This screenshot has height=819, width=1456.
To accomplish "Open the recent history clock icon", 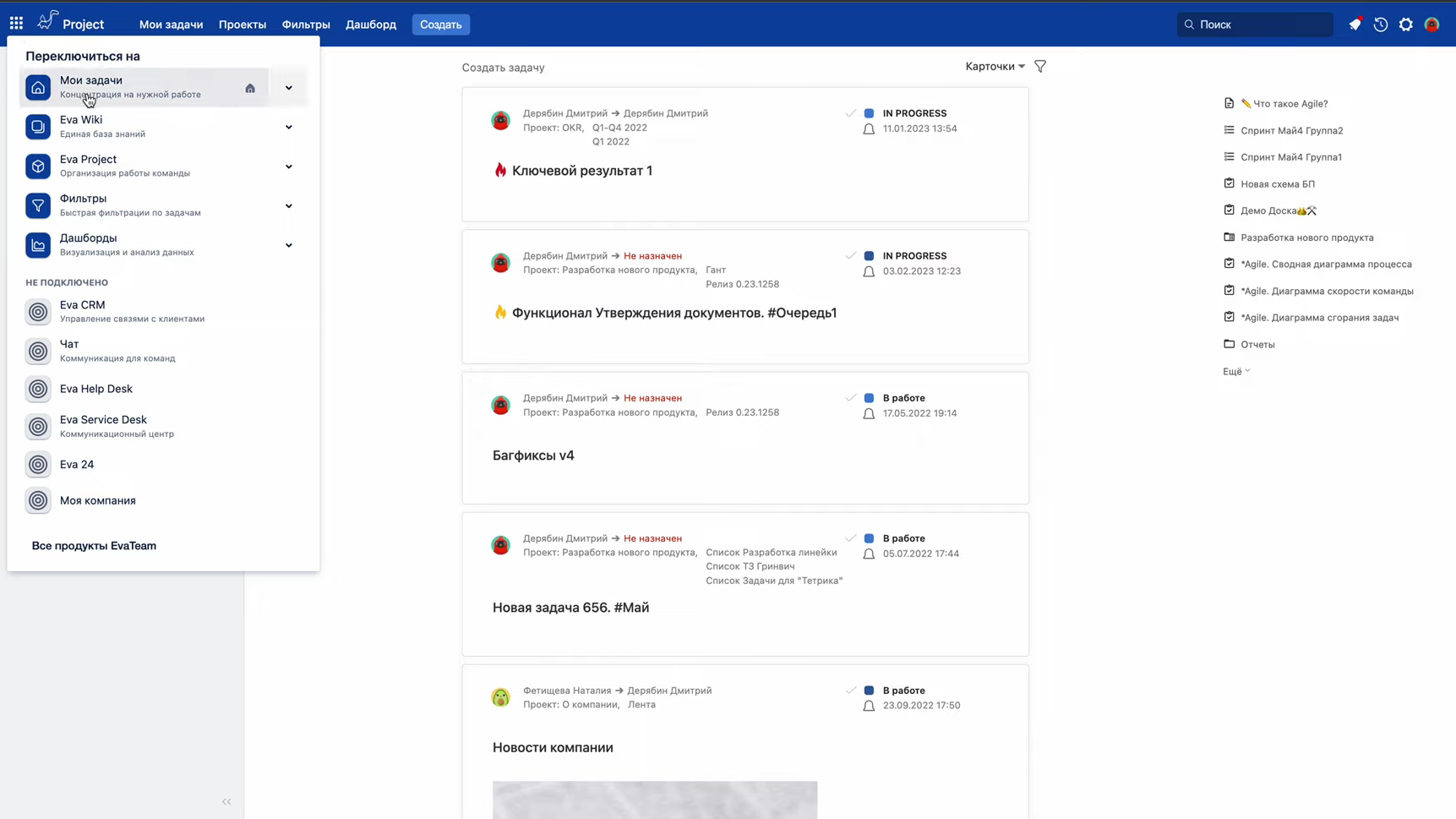I will (1380, 25).
